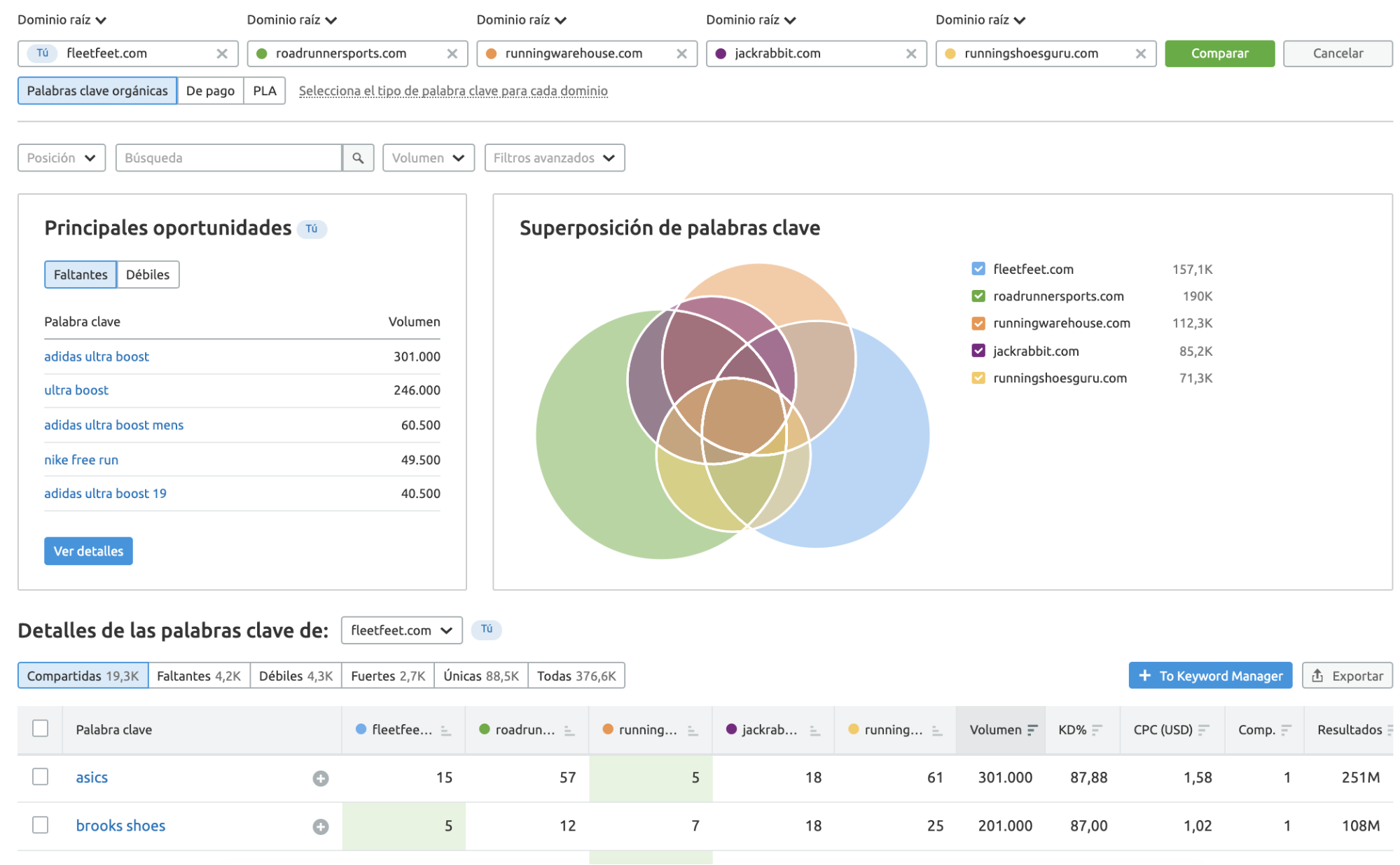
Task: Remove fleetfeet.com with its X icon
Action: [x=222, y=54]
